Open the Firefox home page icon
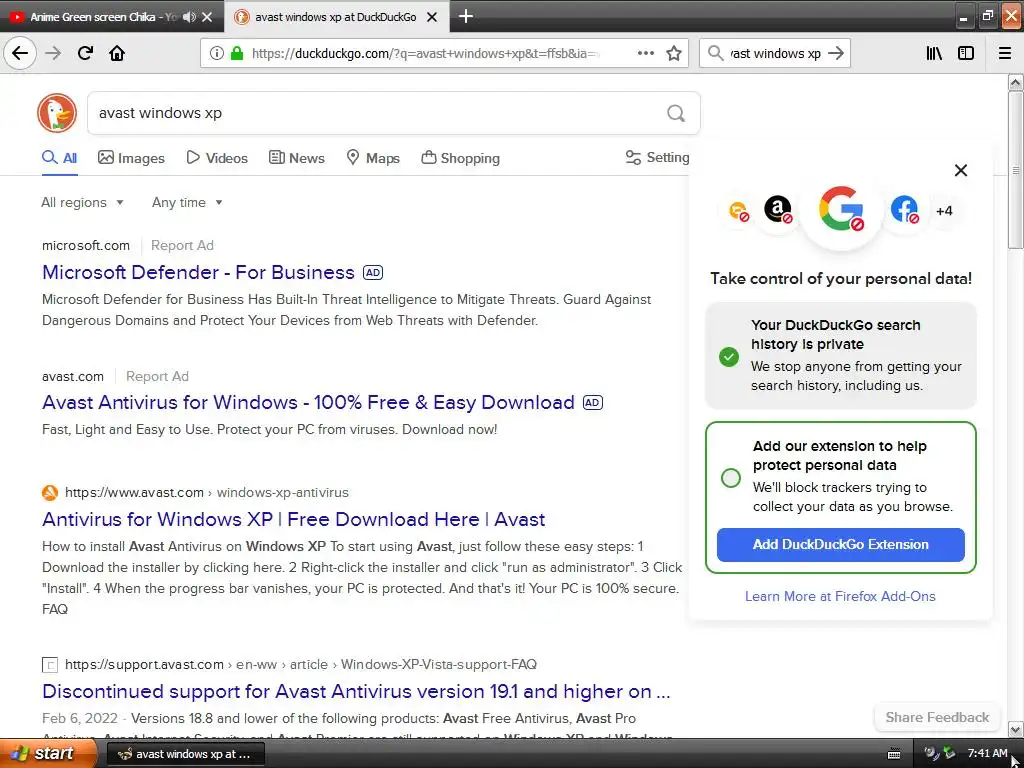1024x768 pixels. [x=117, y=54]
